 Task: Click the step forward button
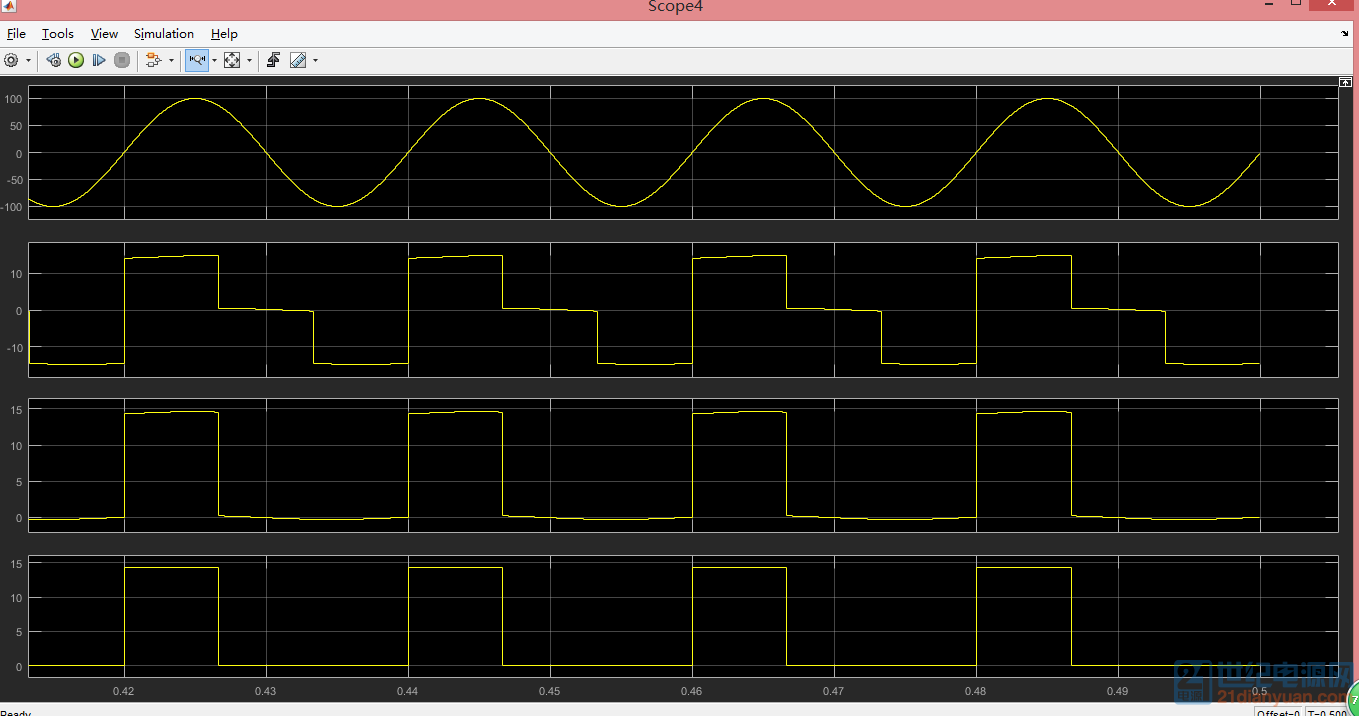click(99, 60)
